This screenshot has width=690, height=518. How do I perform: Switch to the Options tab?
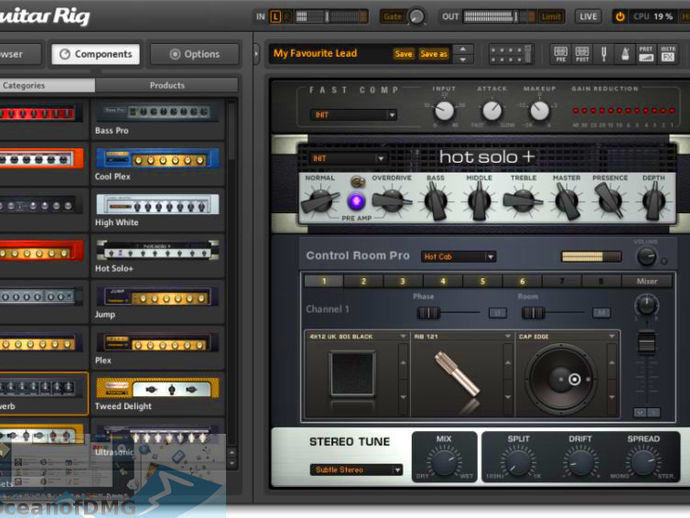[x=195, y=54]
